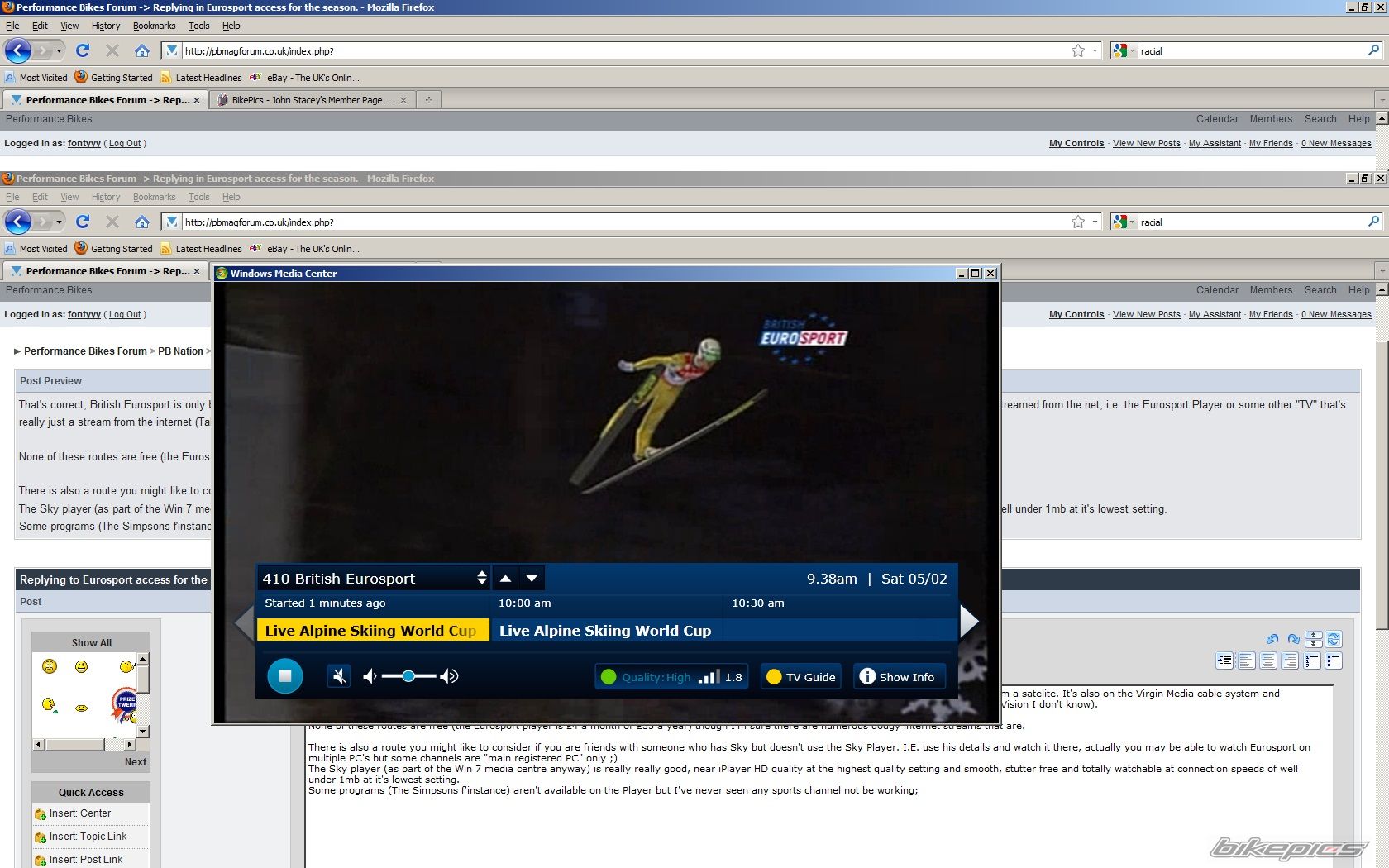Go to previous channel with down arrow
1389x868 pixels.
point(532,579)
